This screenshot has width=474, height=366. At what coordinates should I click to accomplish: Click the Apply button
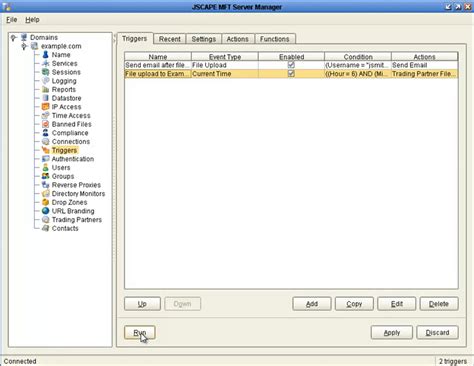(392, 332)
